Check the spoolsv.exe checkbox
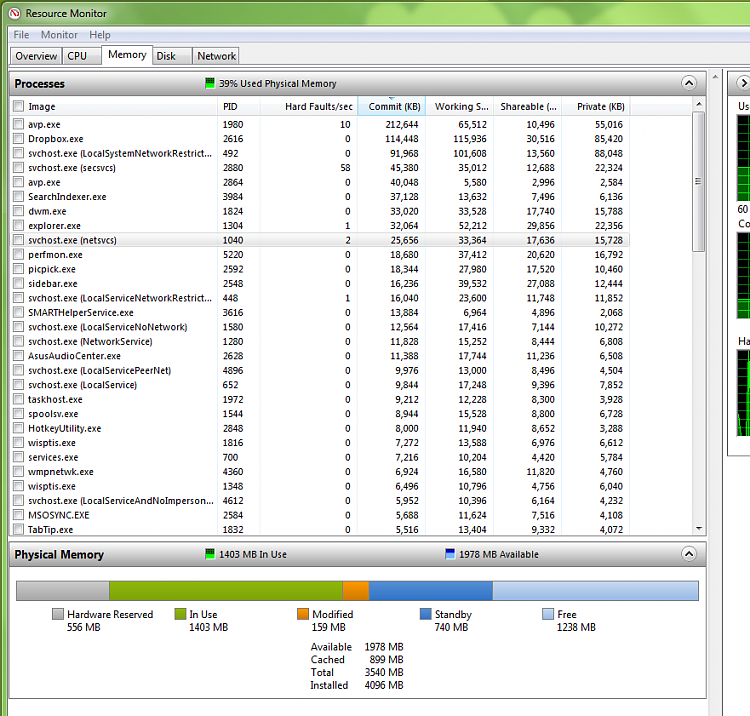 pyautogui.click(x=18, y=414)
